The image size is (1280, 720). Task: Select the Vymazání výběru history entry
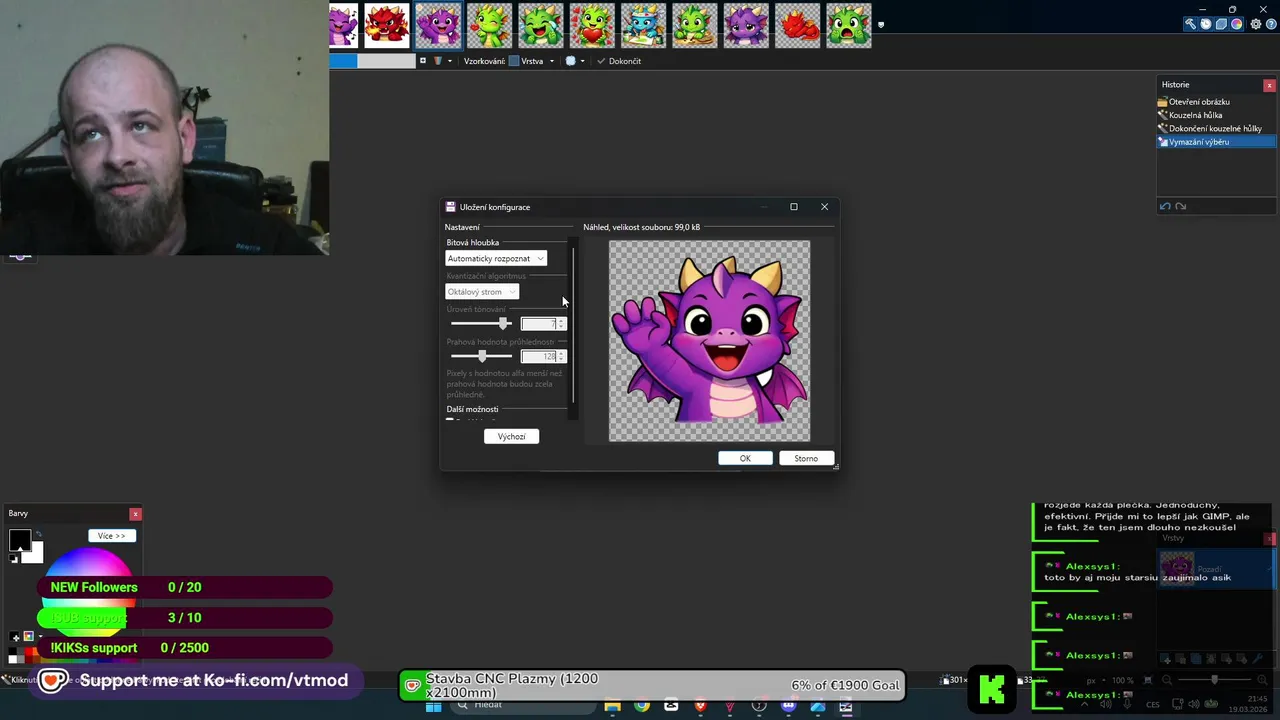(x=1216, y=142)
